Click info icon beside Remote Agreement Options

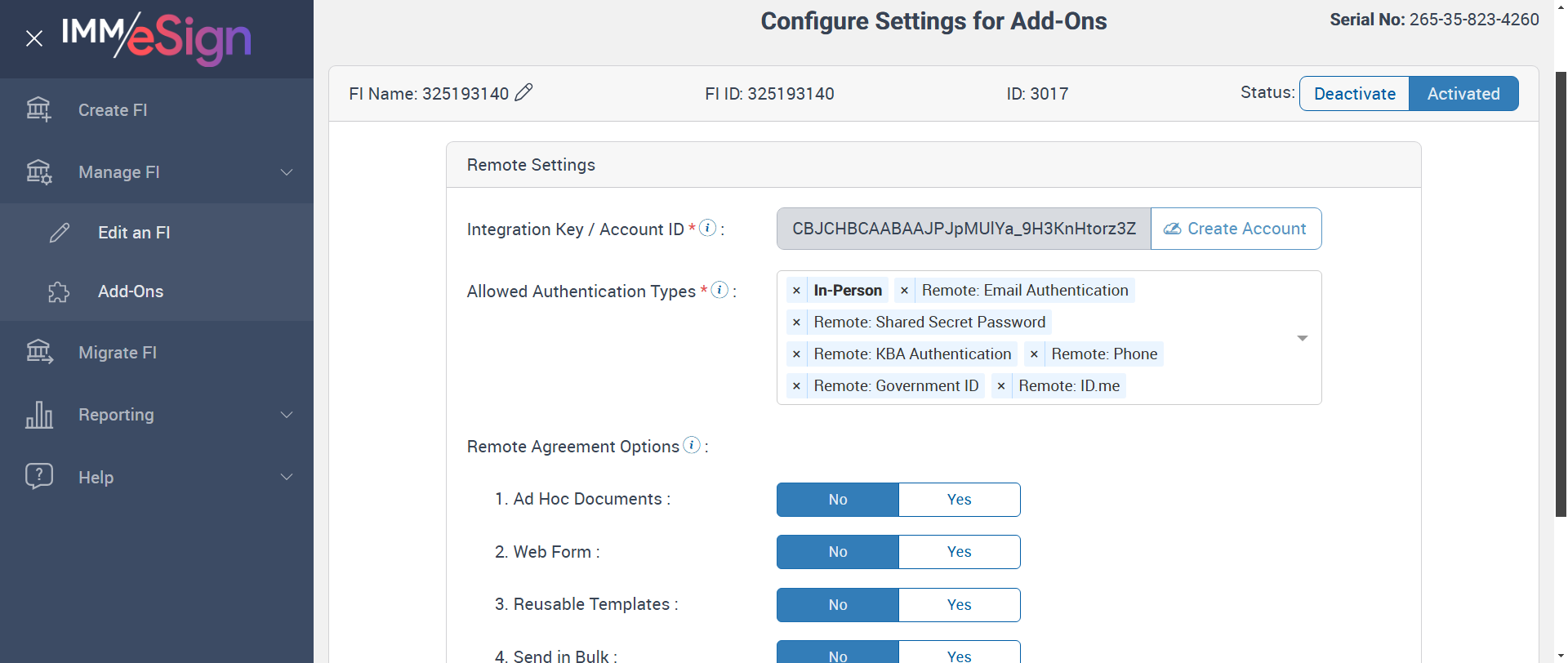pos(692,445)
